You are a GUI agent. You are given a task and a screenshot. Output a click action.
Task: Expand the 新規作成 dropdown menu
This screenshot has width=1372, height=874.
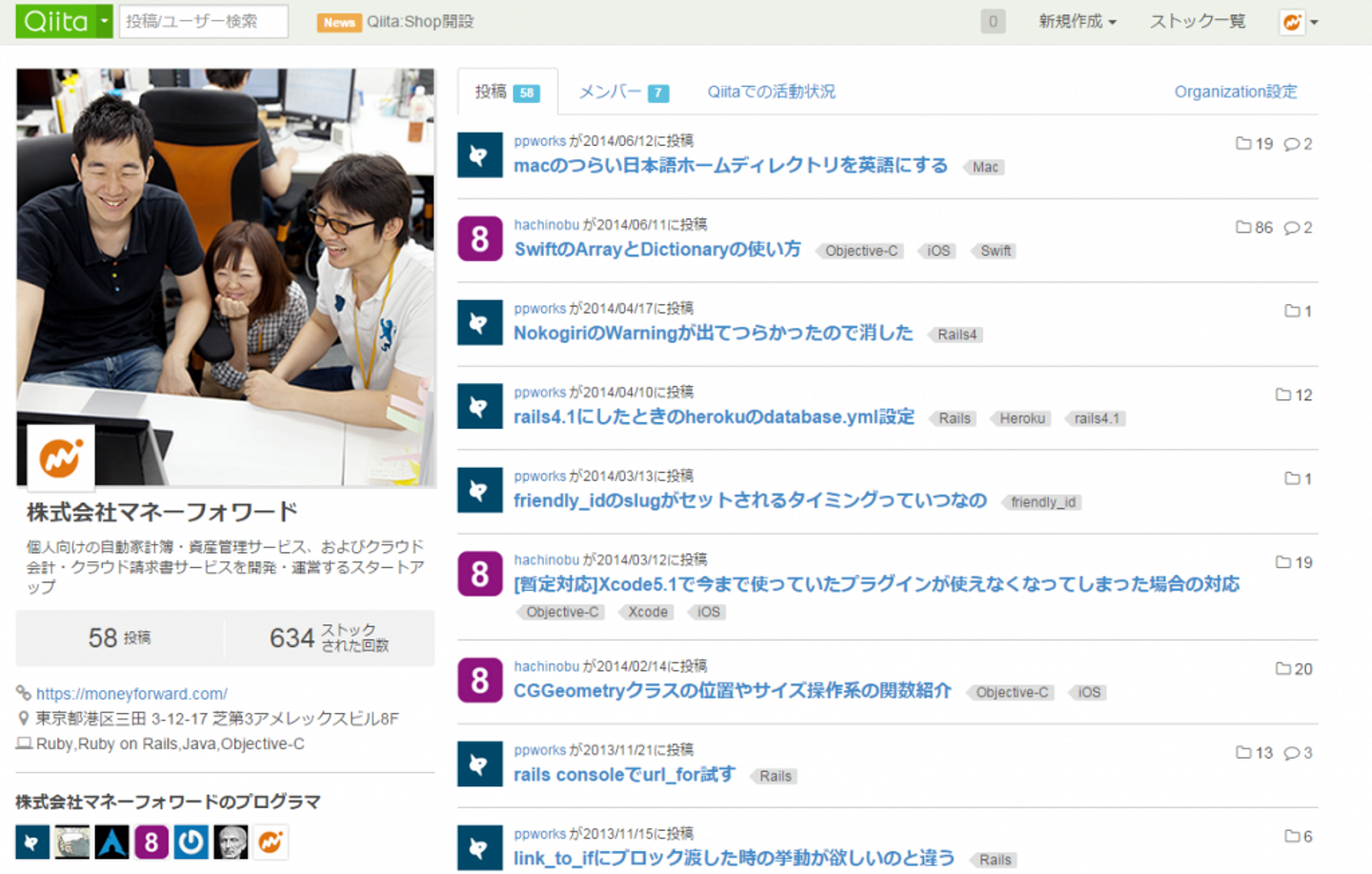pyautogui.click(x=1078, y=21)
